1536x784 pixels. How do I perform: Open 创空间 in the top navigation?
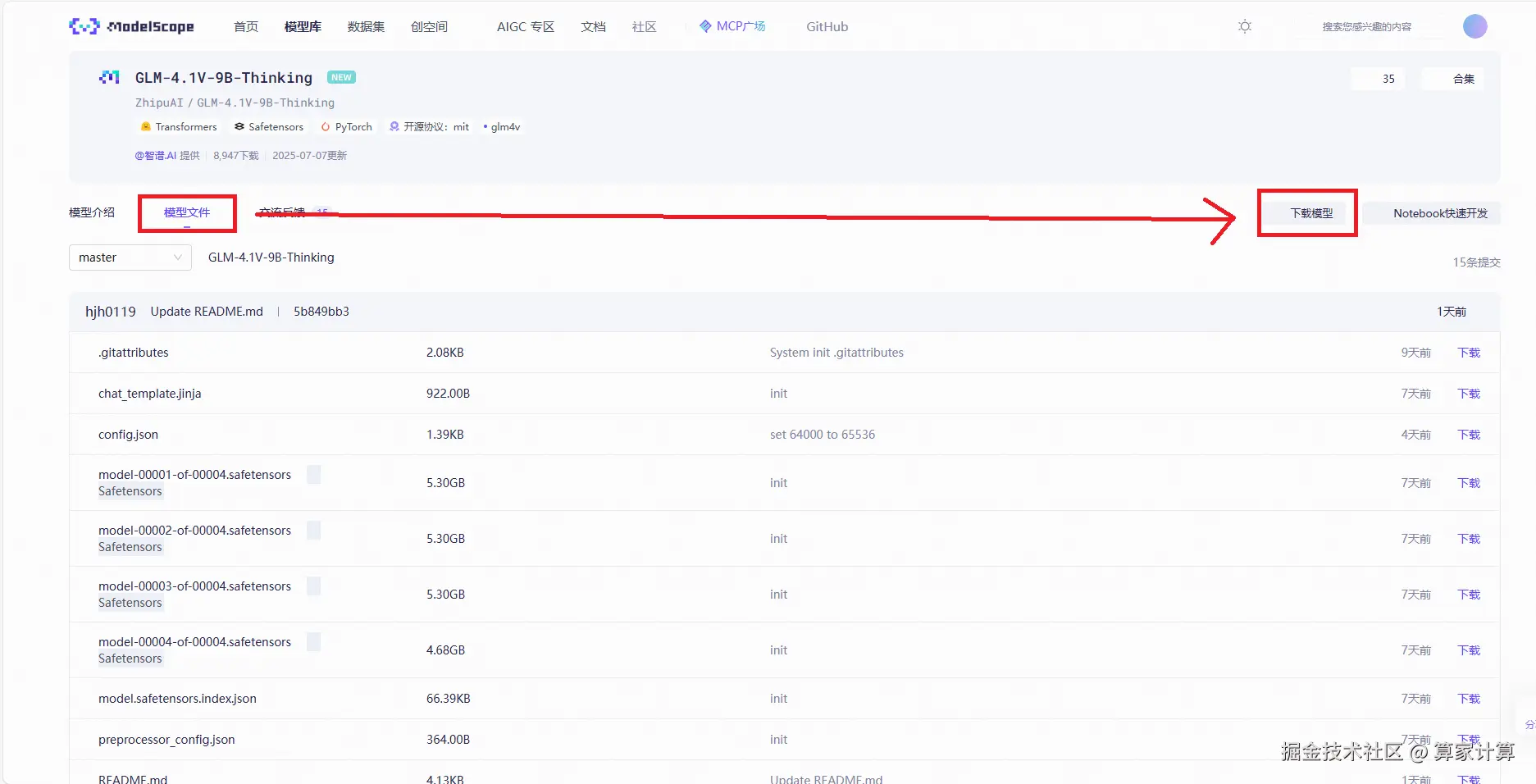(429, 26)
